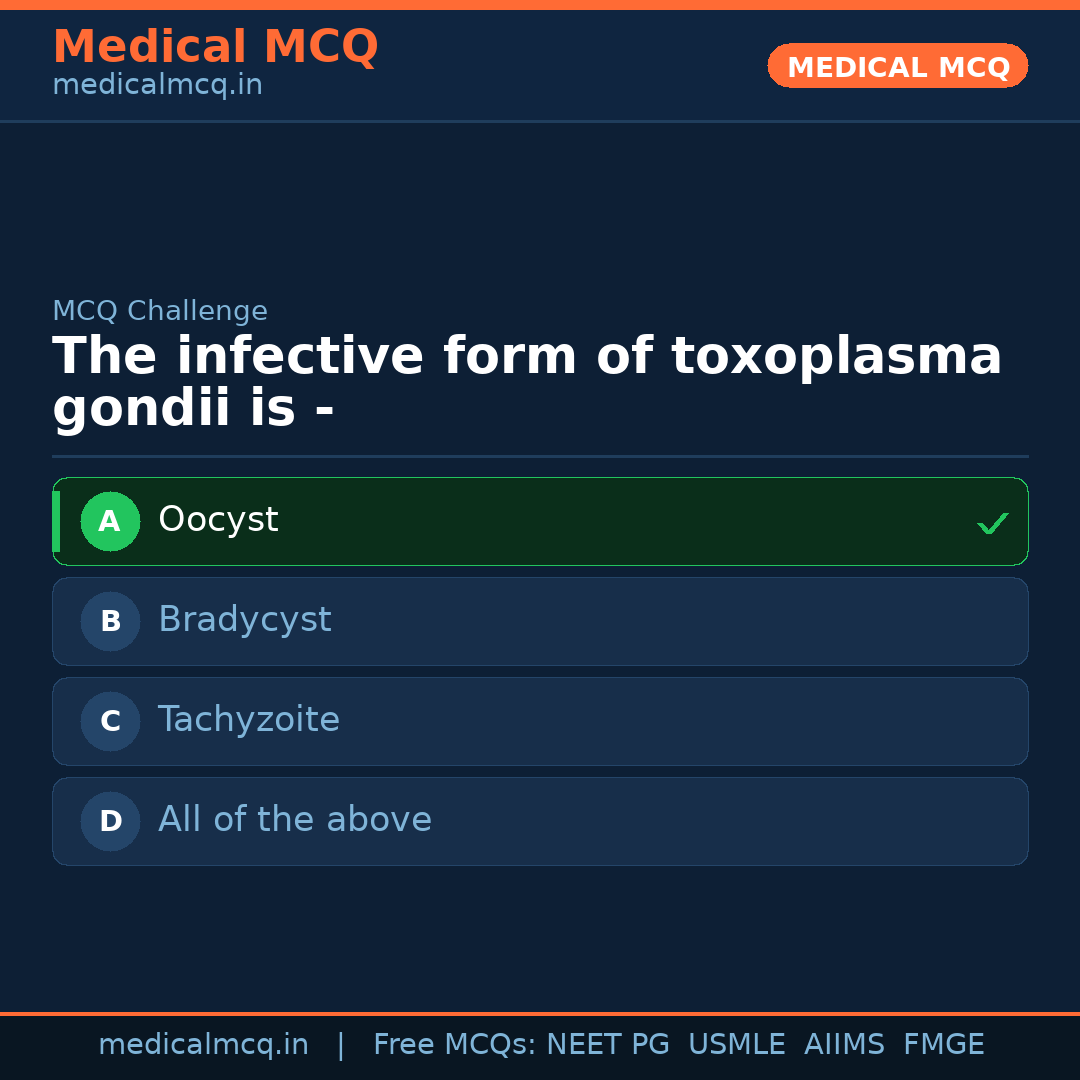Switch to the NEET PG section
1080x1080 pixels.
point(607,1043)
